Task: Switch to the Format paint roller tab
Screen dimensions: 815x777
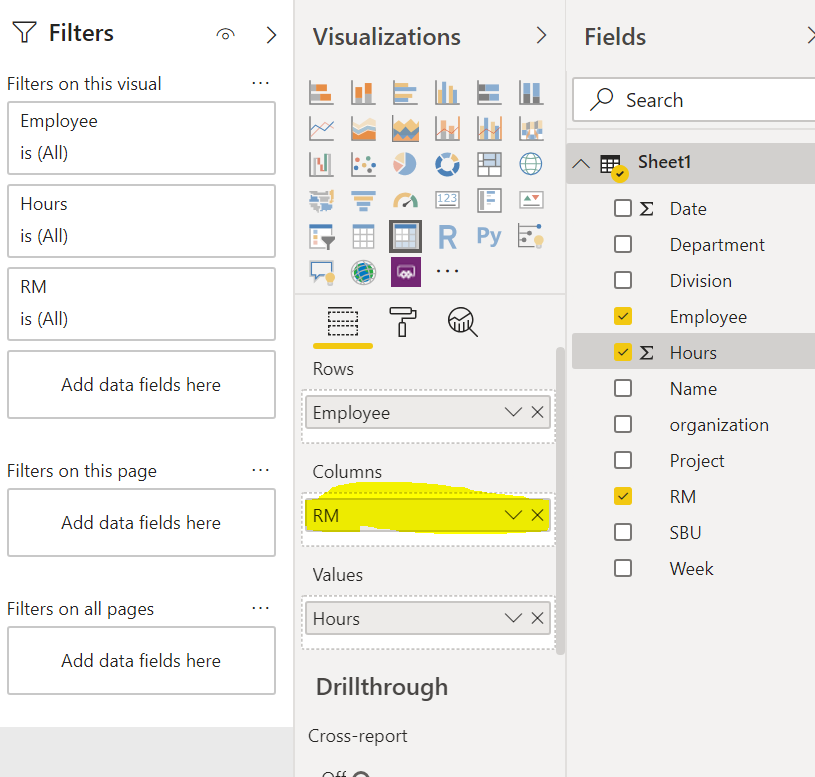Action: click(402, 322)
